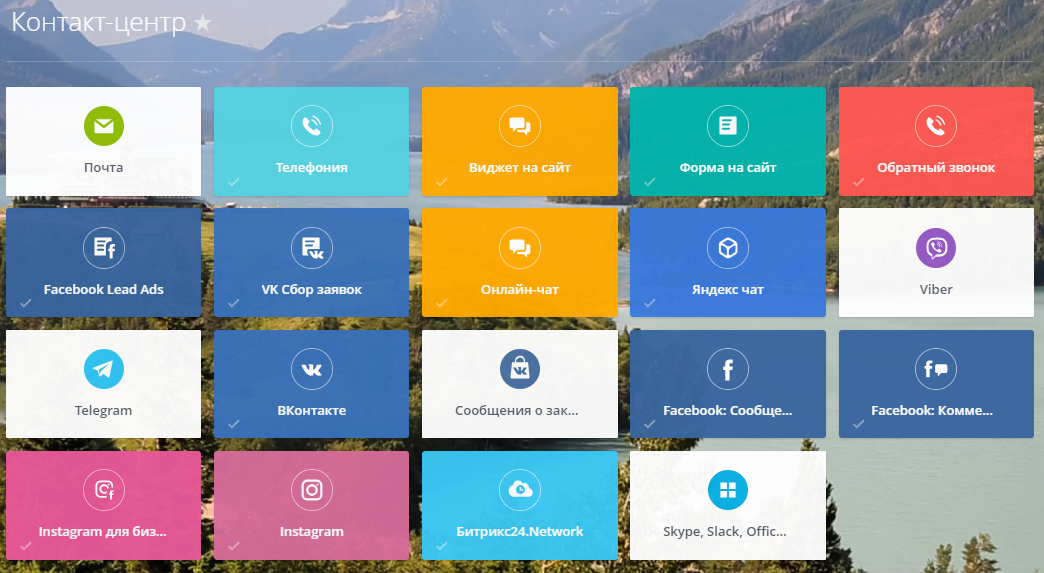Click the Почта label text

tap(104, 168)
